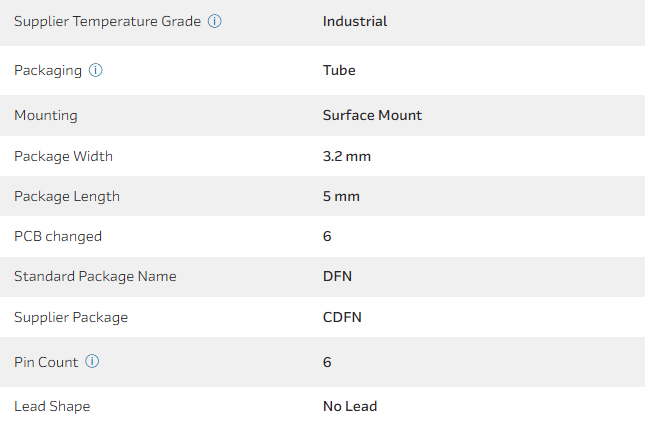This screenshot has width=645, height=435.
Task: Click the Supplier Package label
Action: (x=71, y=317)
